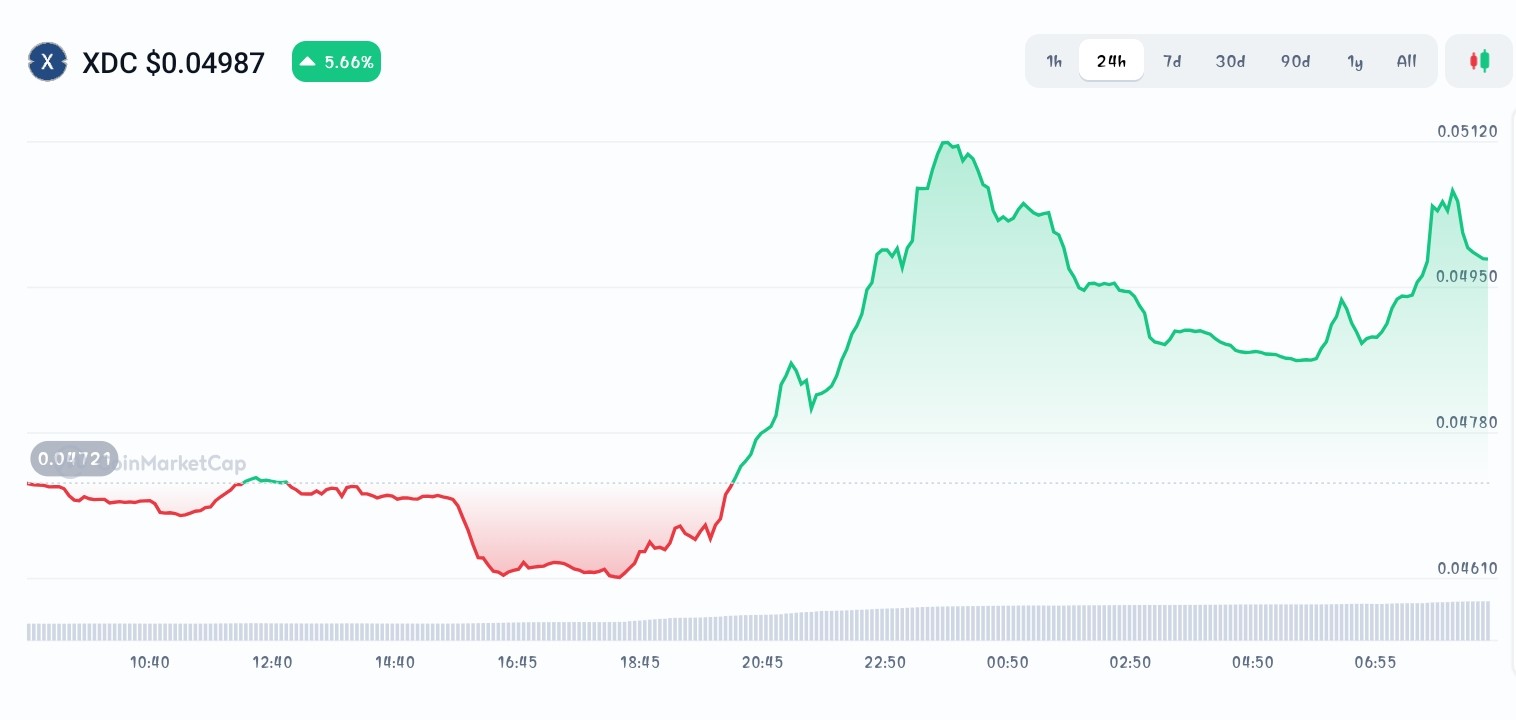Select the 7d tab
This screenshot has height=720, width=1516.
[1172, 61]
